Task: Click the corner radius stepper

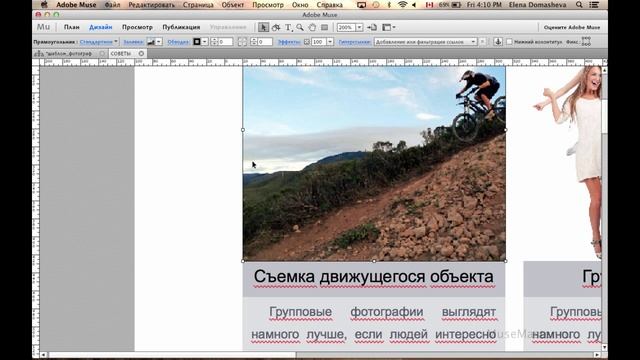Action: click(x=253, y=42)
